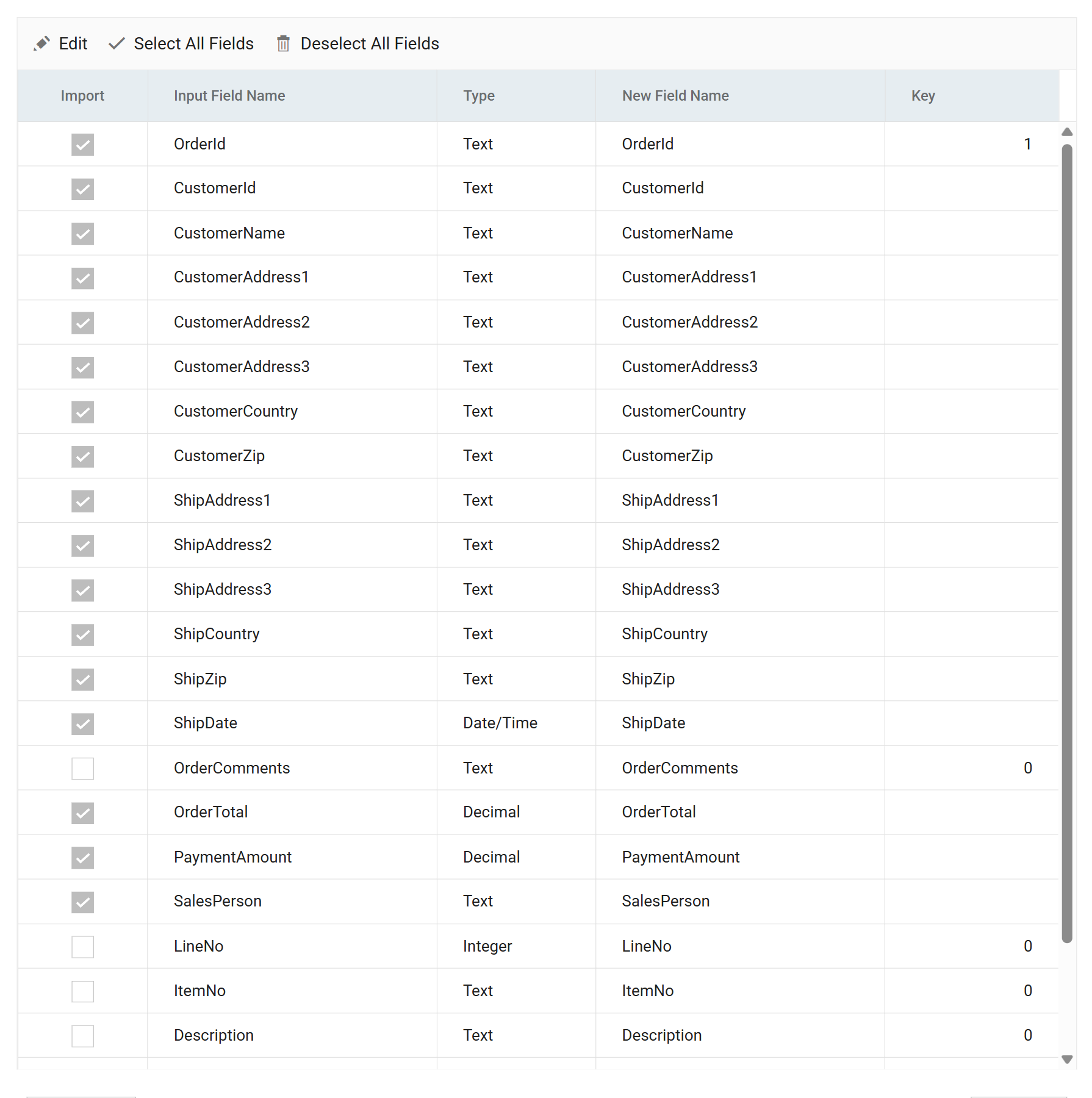Uncheck the SalesPerson import checkbox
This screenshot has height=1098, width=1092.
point(82,902)
